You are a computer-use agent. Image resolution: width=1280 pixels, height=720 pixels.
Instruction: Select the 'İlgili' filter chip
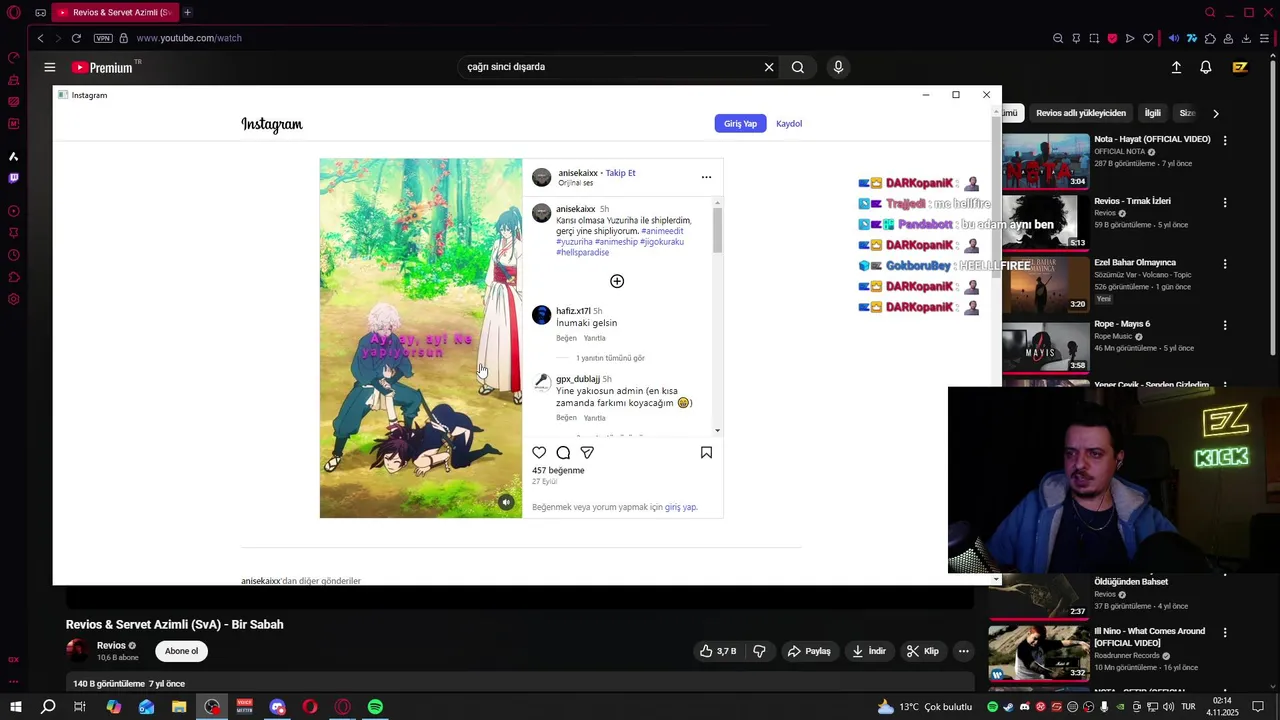(x=1153, y=113)
